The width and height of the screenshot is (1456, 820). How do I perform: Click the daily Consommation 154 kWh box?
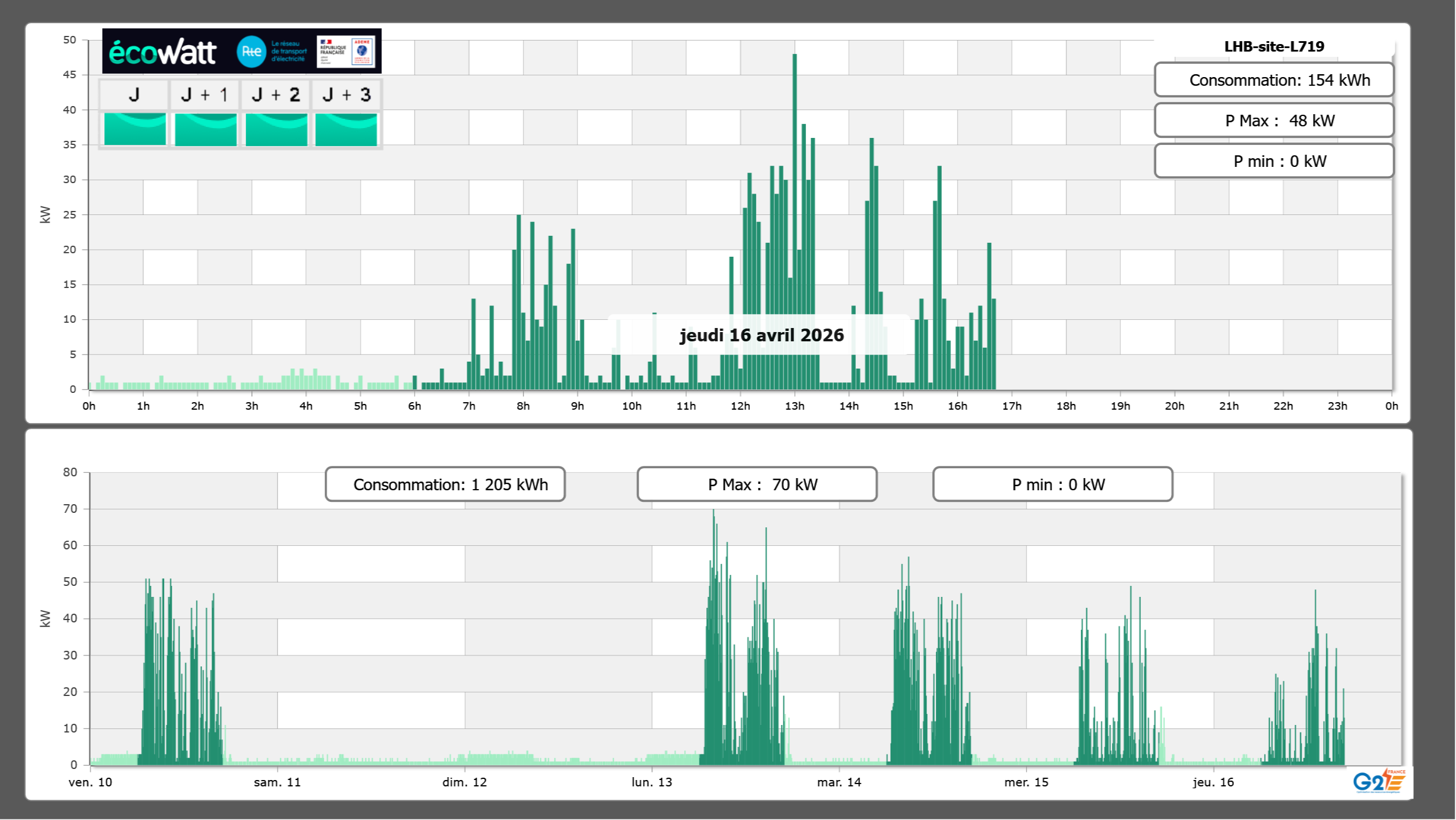click(1273, 80)
